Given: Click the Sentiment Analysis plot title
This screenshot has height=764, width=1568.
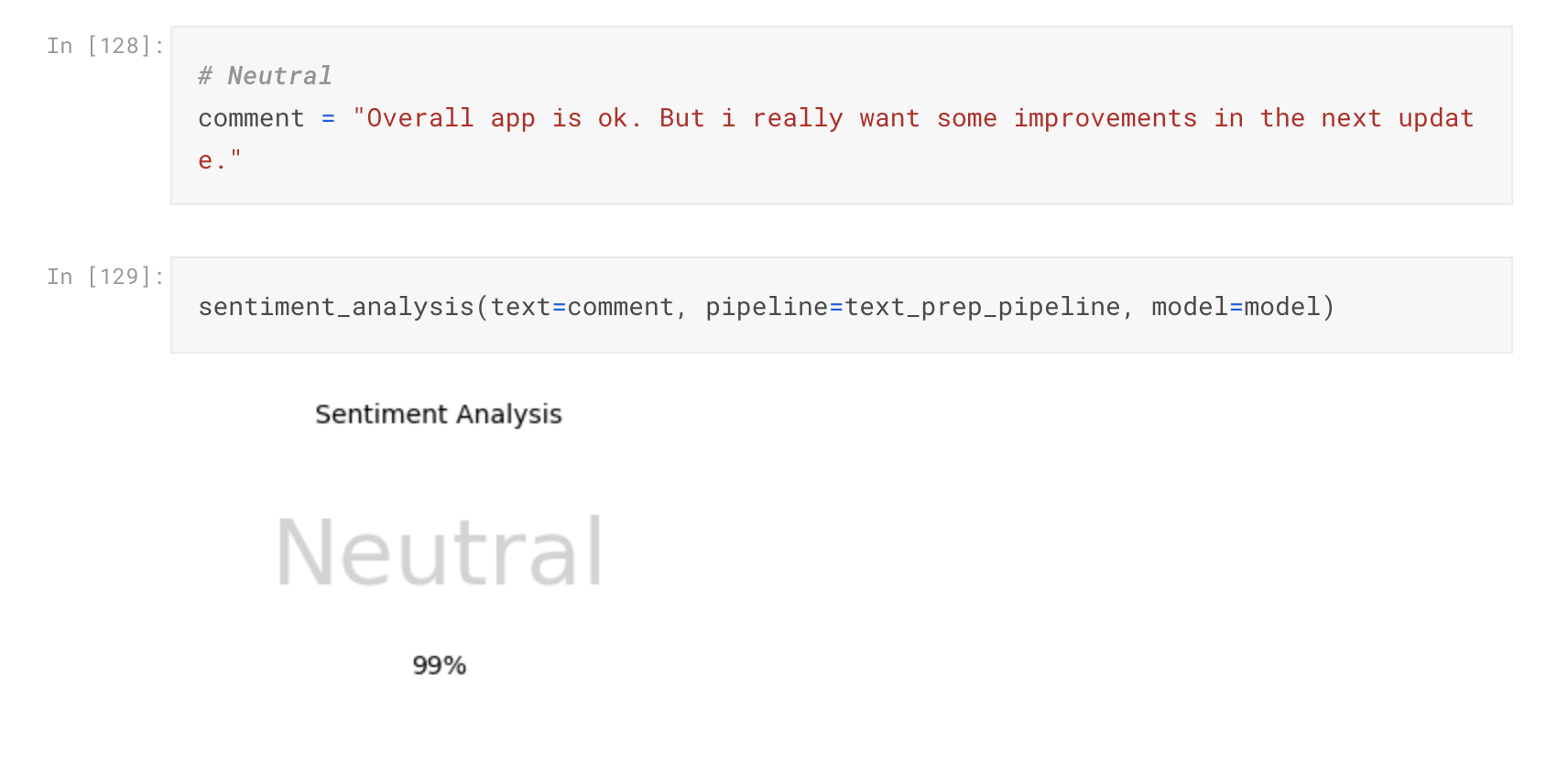Looking at the screenshot, I should point(439,415).
